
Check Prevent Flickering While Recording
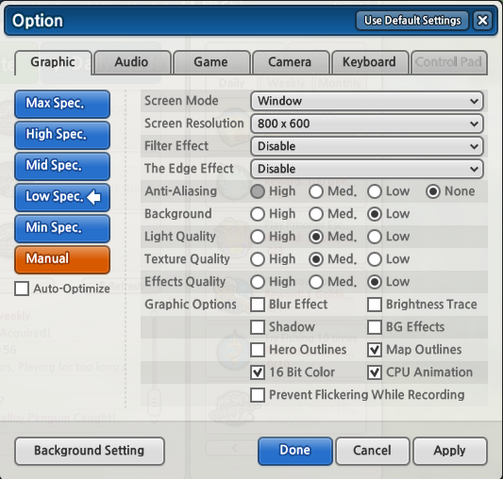click(x=258, y=395)
